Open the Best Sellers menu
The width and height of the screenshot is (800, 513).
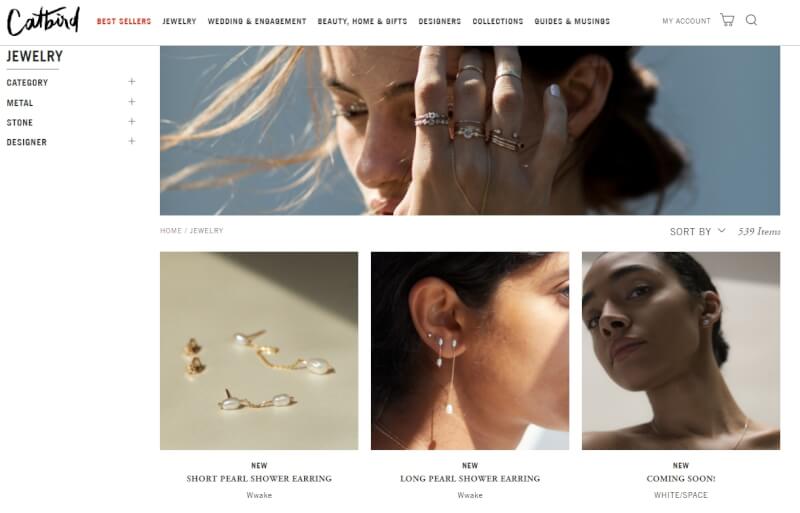(124, 21)
